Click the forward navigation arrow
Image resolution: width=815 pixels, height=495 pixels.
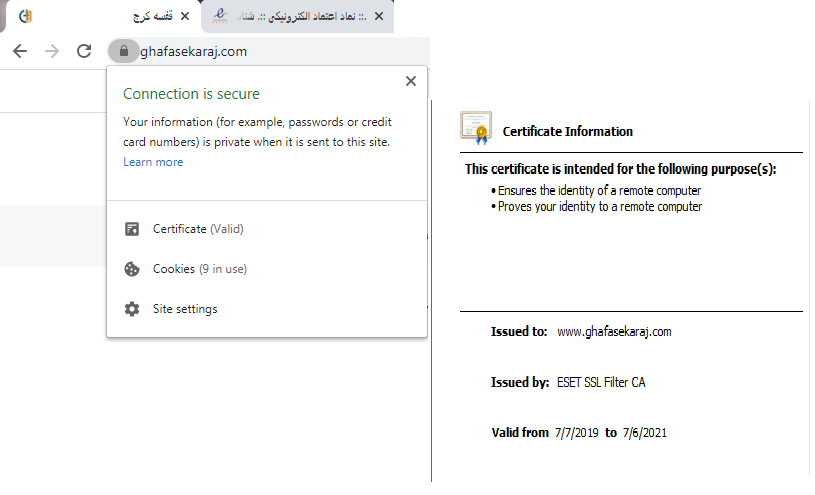click(x=52, y=51)
